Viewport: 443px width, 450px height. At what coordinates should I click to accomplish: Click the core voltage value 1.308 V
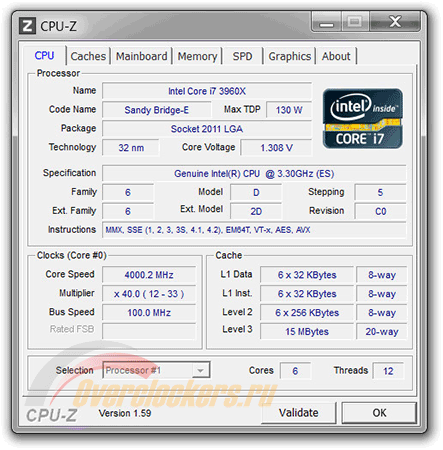coord(276,148)
